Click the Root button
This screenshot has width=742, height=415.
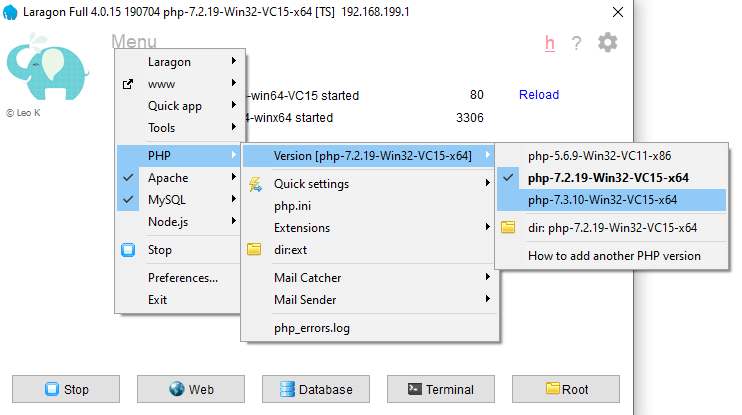(x=565, y=389)
